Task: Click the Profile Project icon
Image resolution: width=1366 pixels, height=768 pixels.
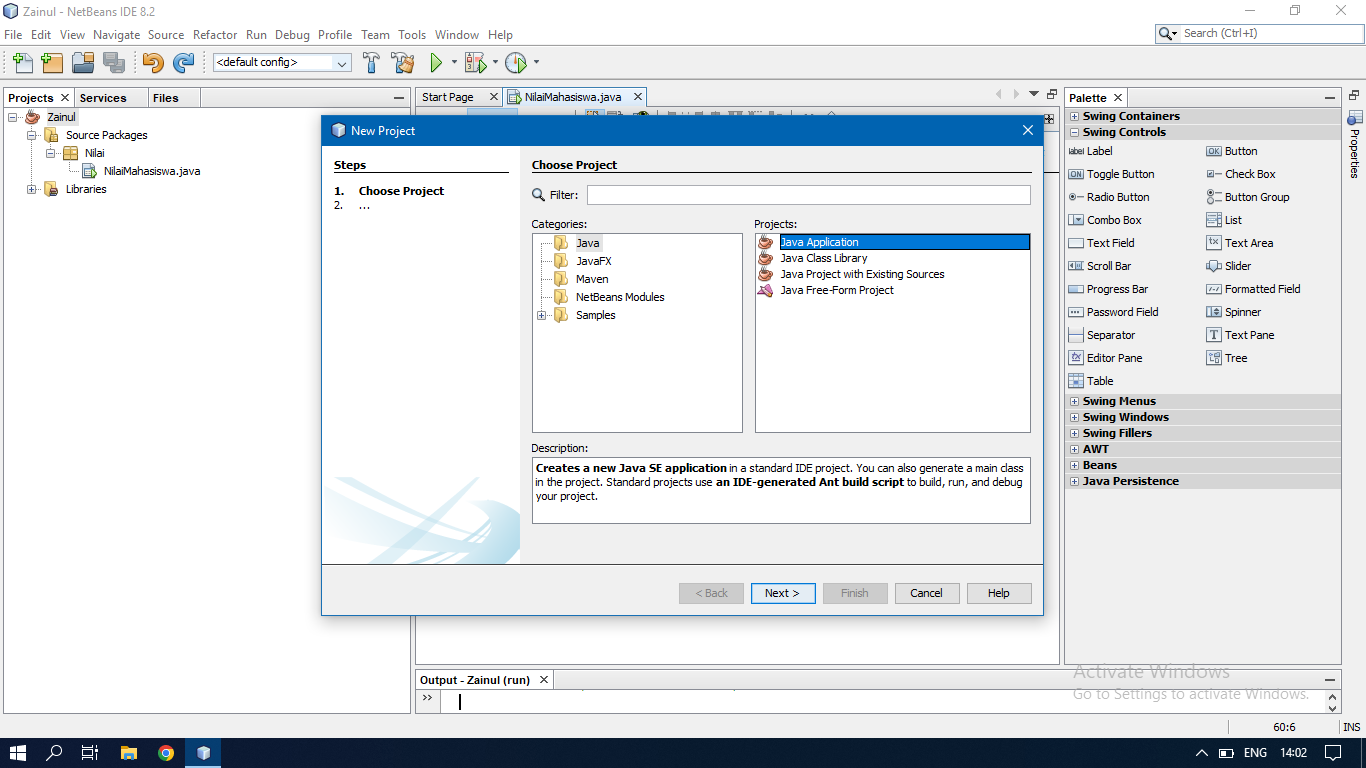Action: pyautogui.click(x=515, y=63)
